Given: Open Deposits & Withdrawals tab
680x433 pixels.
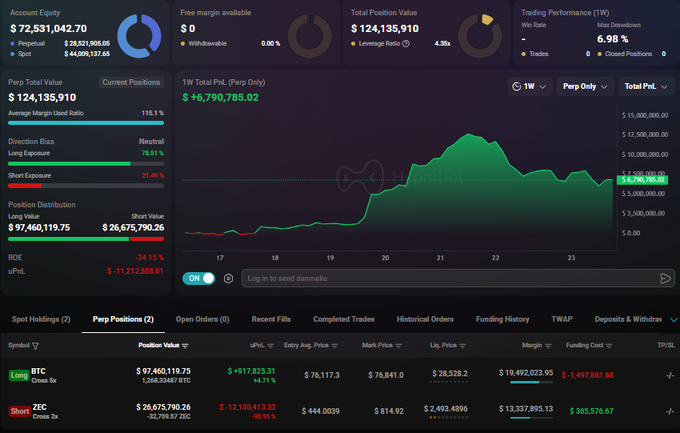Looking at the screenshot, I should [x=628, y=319].
